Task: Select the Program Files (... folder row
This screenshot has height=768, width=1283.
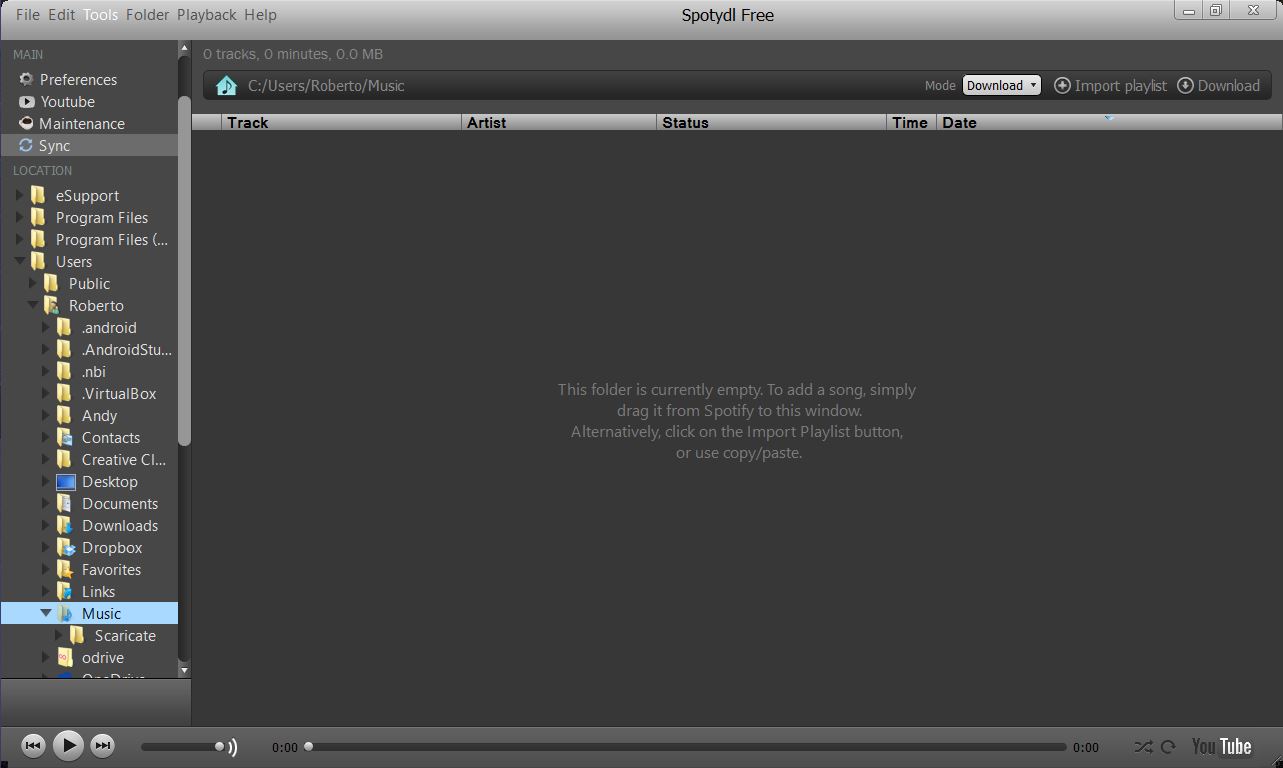Action: click(x=89, y=239)
